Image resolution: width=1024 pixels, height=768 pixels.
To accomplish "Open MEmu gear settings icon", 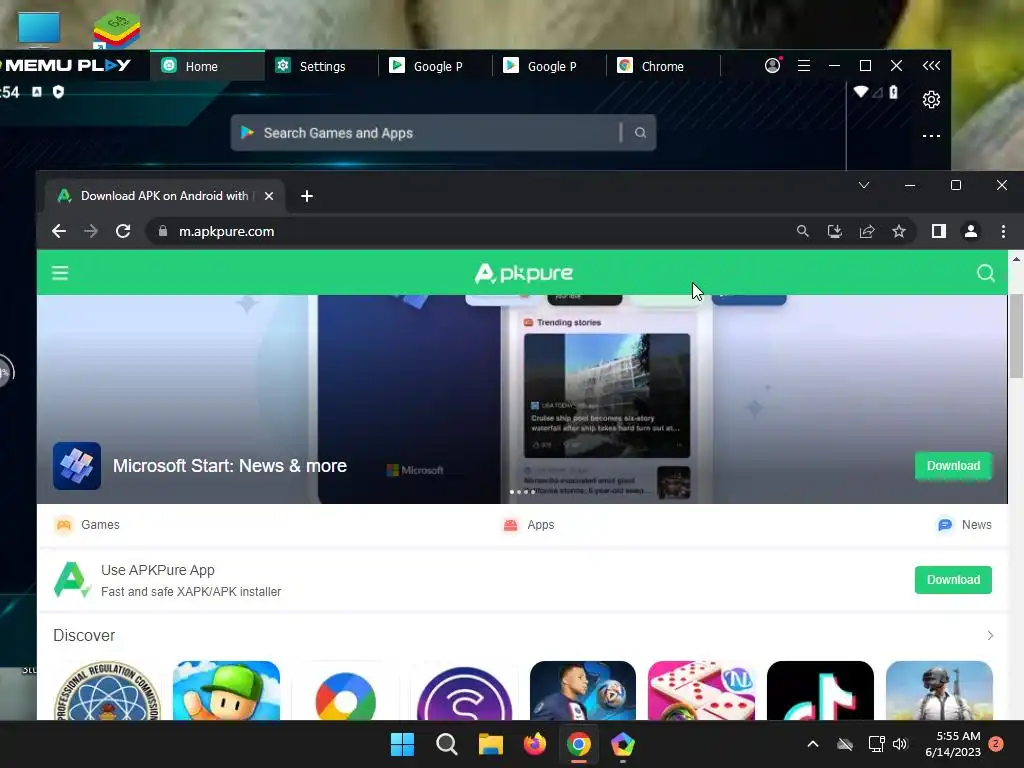I will pos(931,99).
